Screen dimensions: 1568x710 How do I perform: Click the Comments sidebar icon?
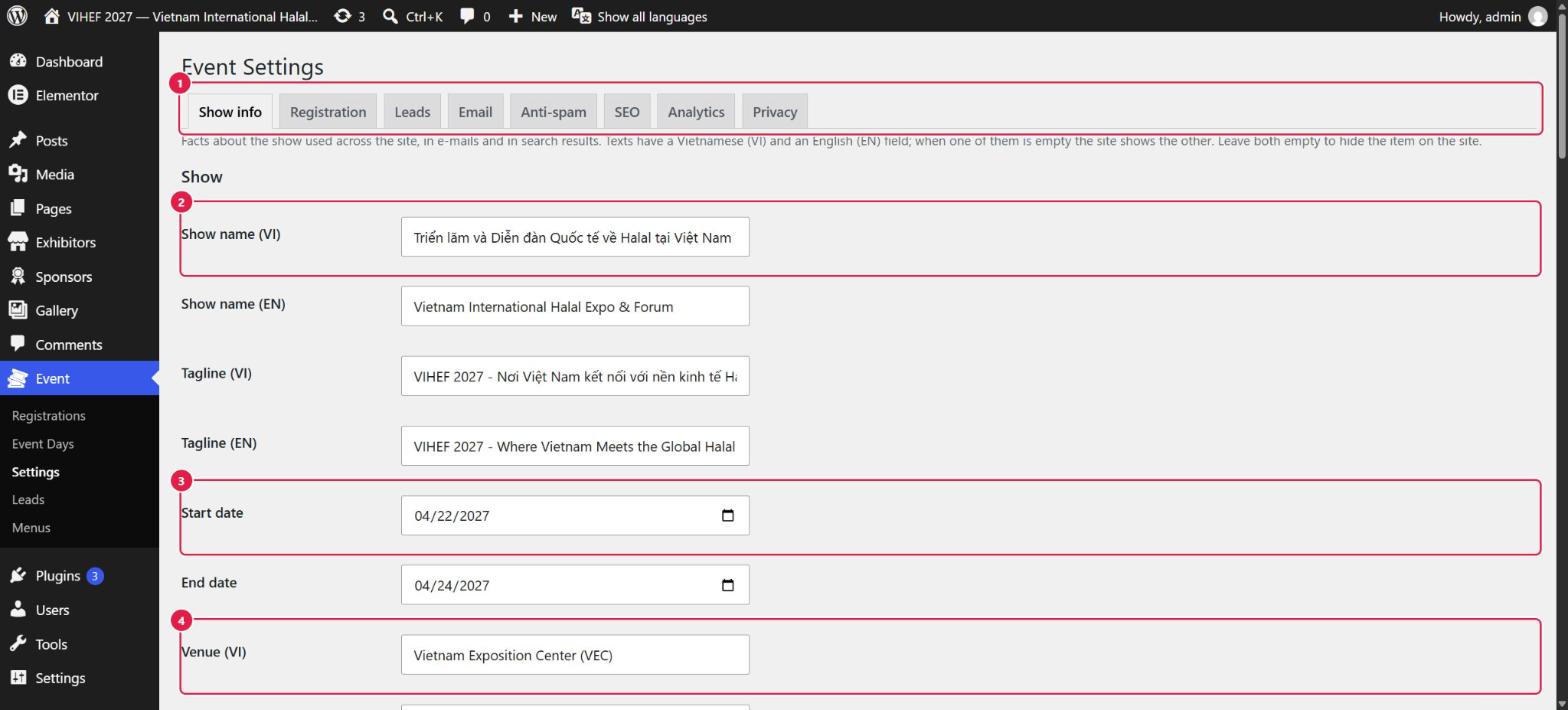pos(18,344)
